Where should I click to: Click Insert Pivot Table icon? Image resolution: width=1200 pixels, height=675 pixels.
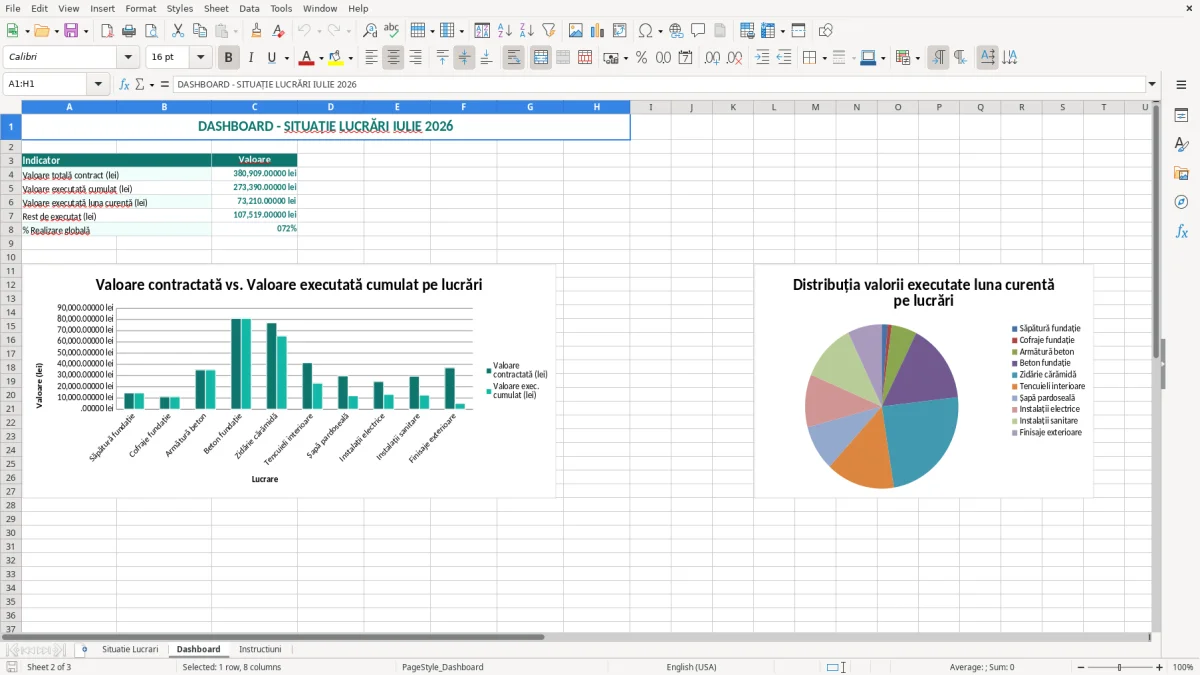tap(620, 31)
